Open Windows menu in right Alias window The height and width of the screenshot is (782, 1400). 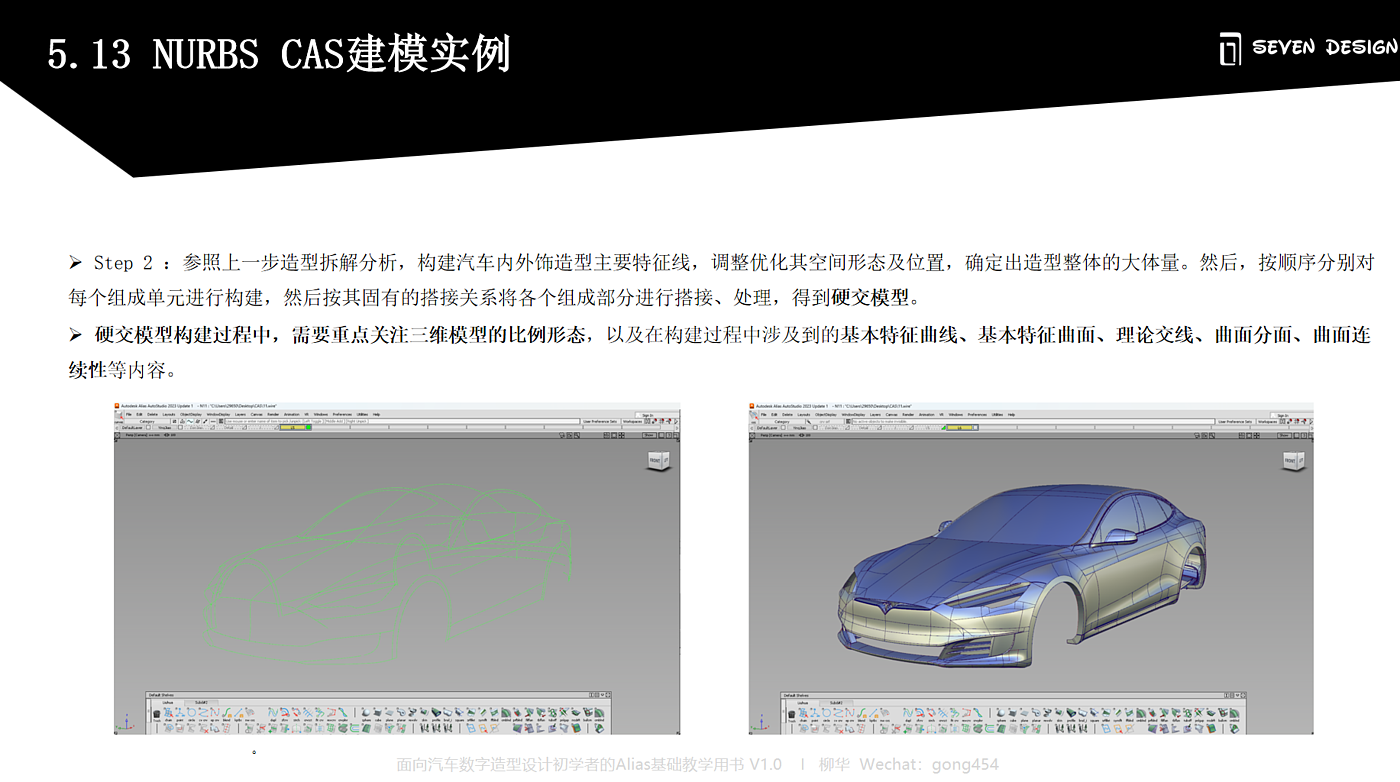[x=956, y=414]
